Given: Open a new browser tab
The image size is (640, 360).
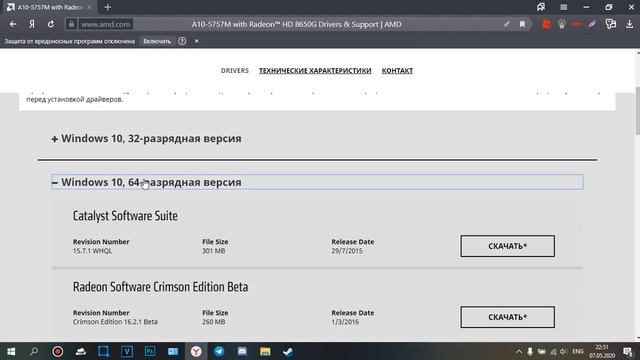Looking at the screenshot, I should click(107, 7).
